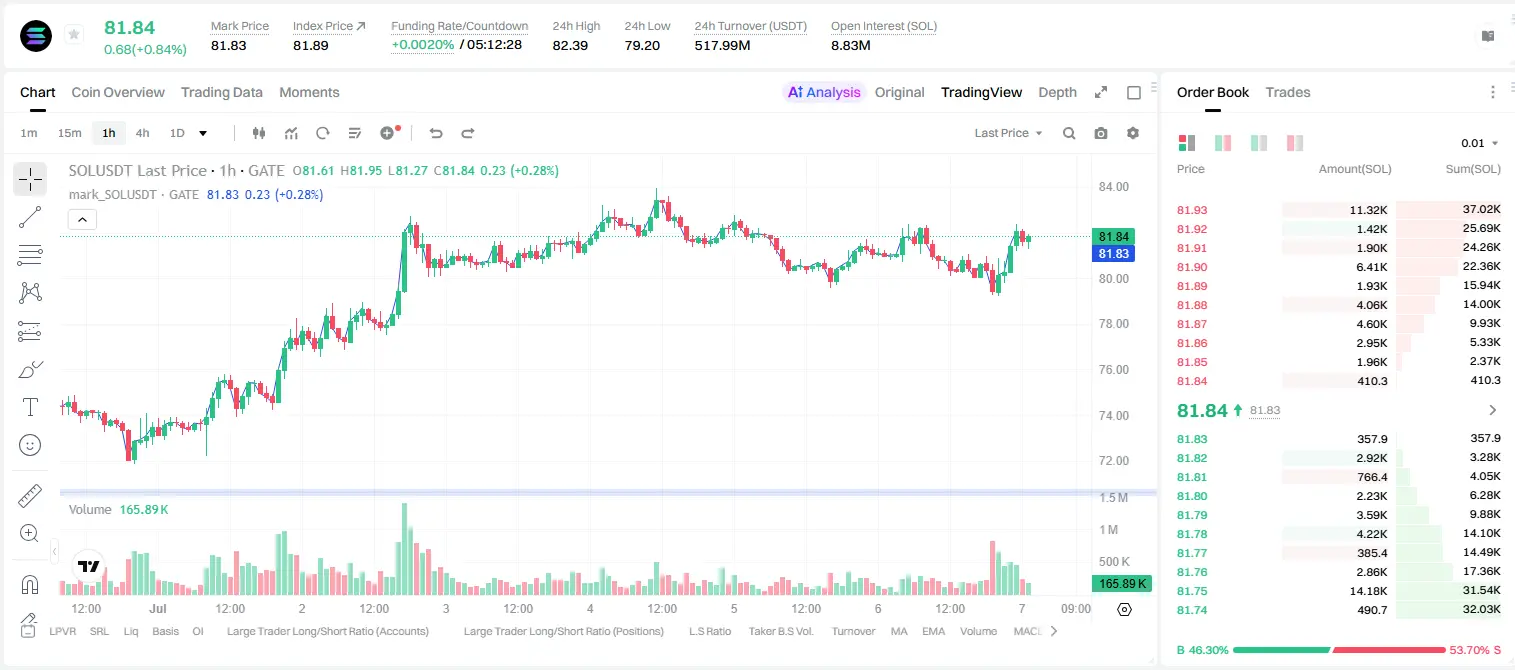Search symbols with the magnifier icon
This screenshot has width=1515, height=670.
pos(1069,133)
